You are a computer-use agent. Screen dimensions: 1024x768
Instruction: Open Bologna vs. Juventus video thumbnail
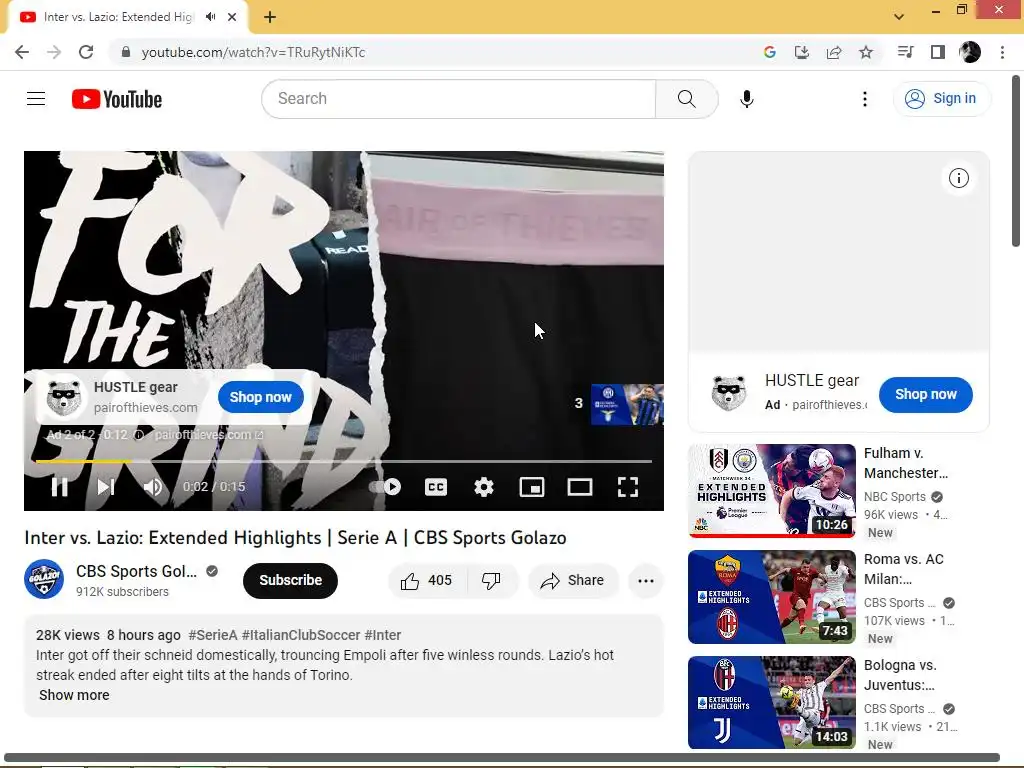tap(772, 703)
